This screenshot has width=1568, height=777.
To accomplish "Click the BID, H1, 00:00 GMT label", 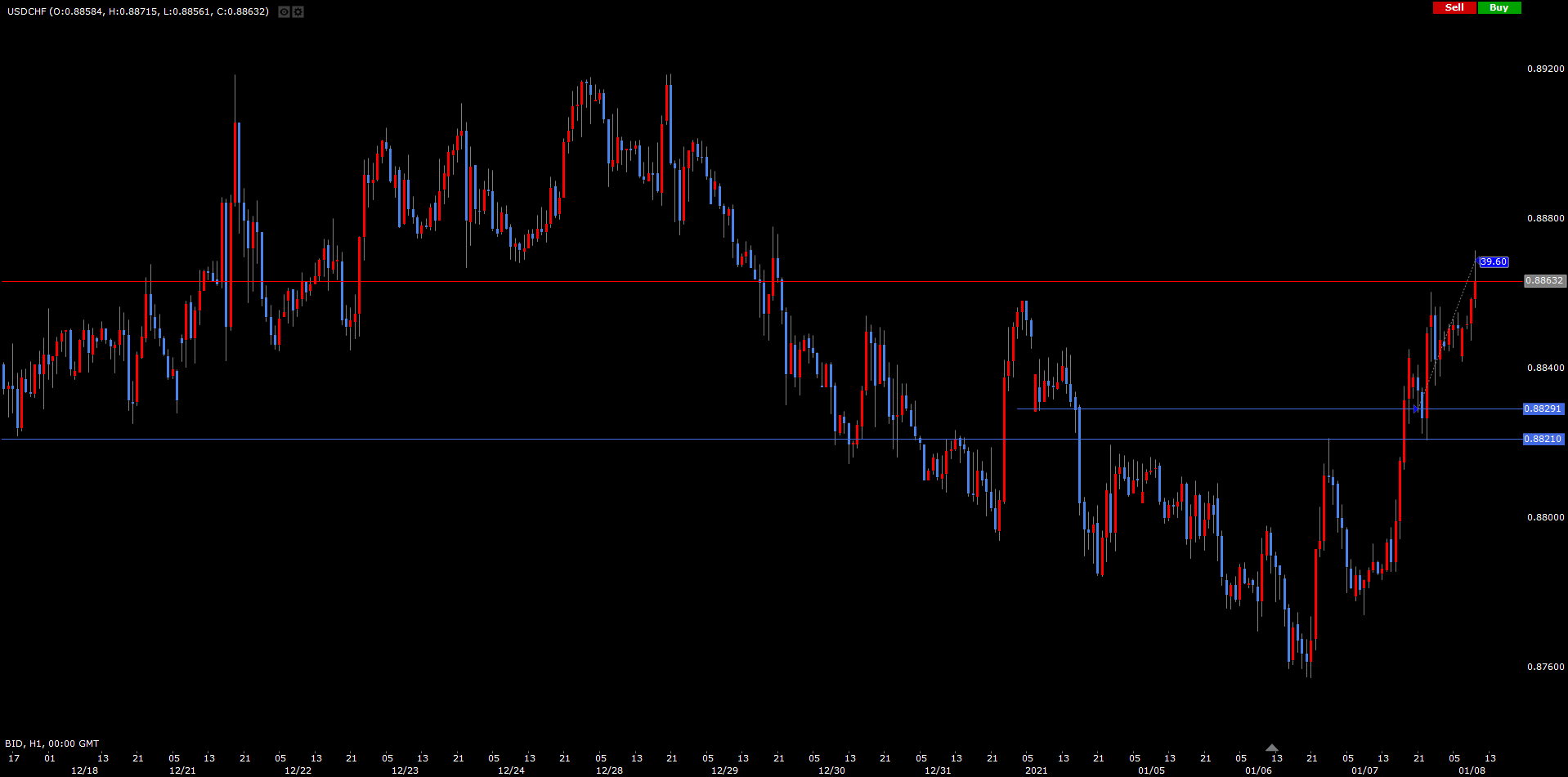I will [52, 744].
